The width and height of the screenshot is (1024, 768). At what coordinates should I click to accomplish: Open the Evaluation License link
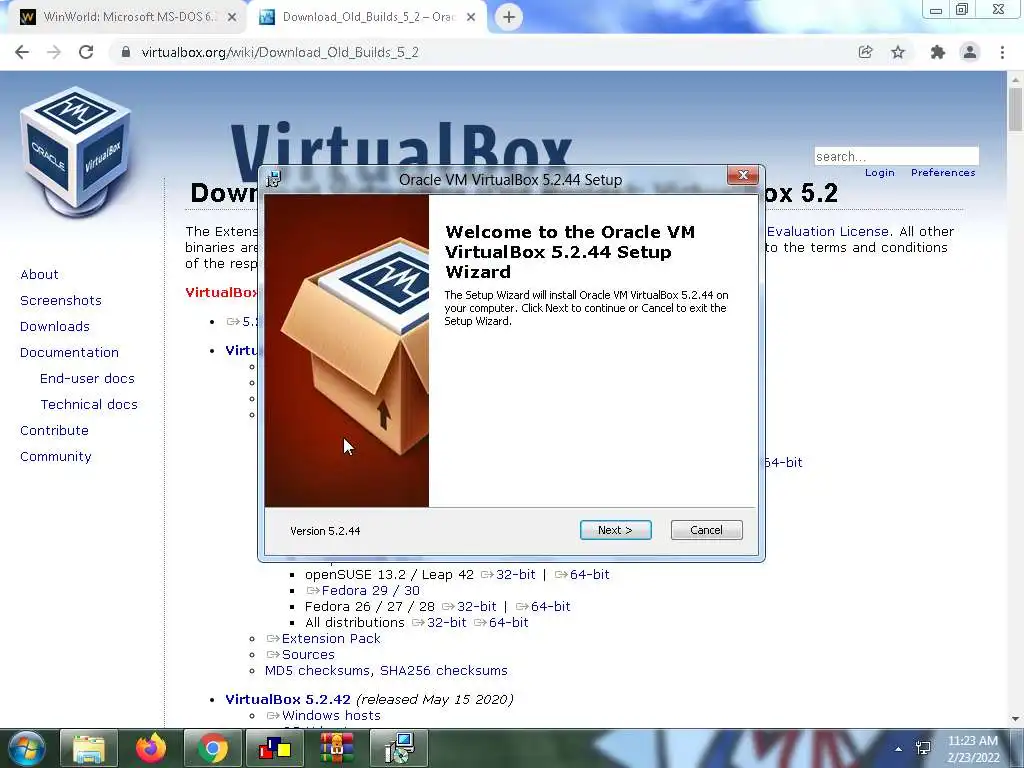(x=827, y=231)
